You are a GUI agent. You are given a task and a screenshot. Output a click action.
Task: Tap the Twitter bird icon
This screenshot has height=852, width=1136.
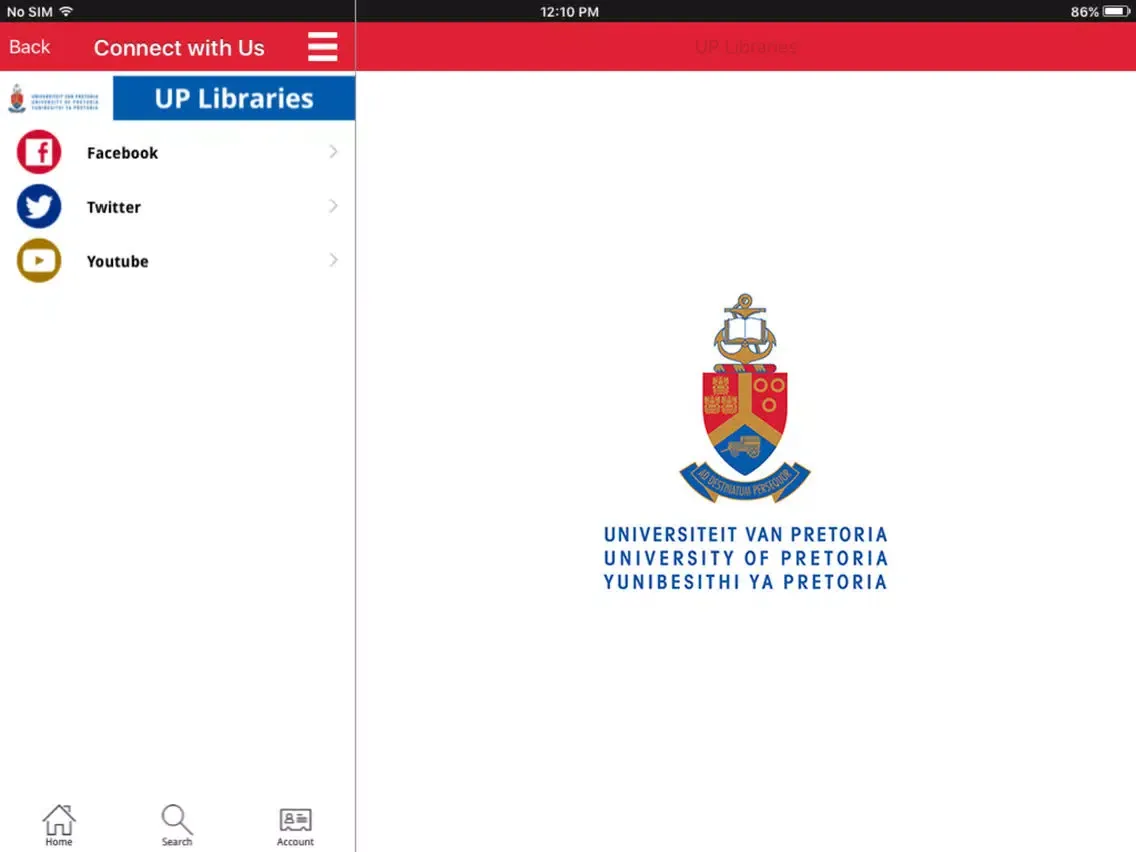[x=38, y=206]
